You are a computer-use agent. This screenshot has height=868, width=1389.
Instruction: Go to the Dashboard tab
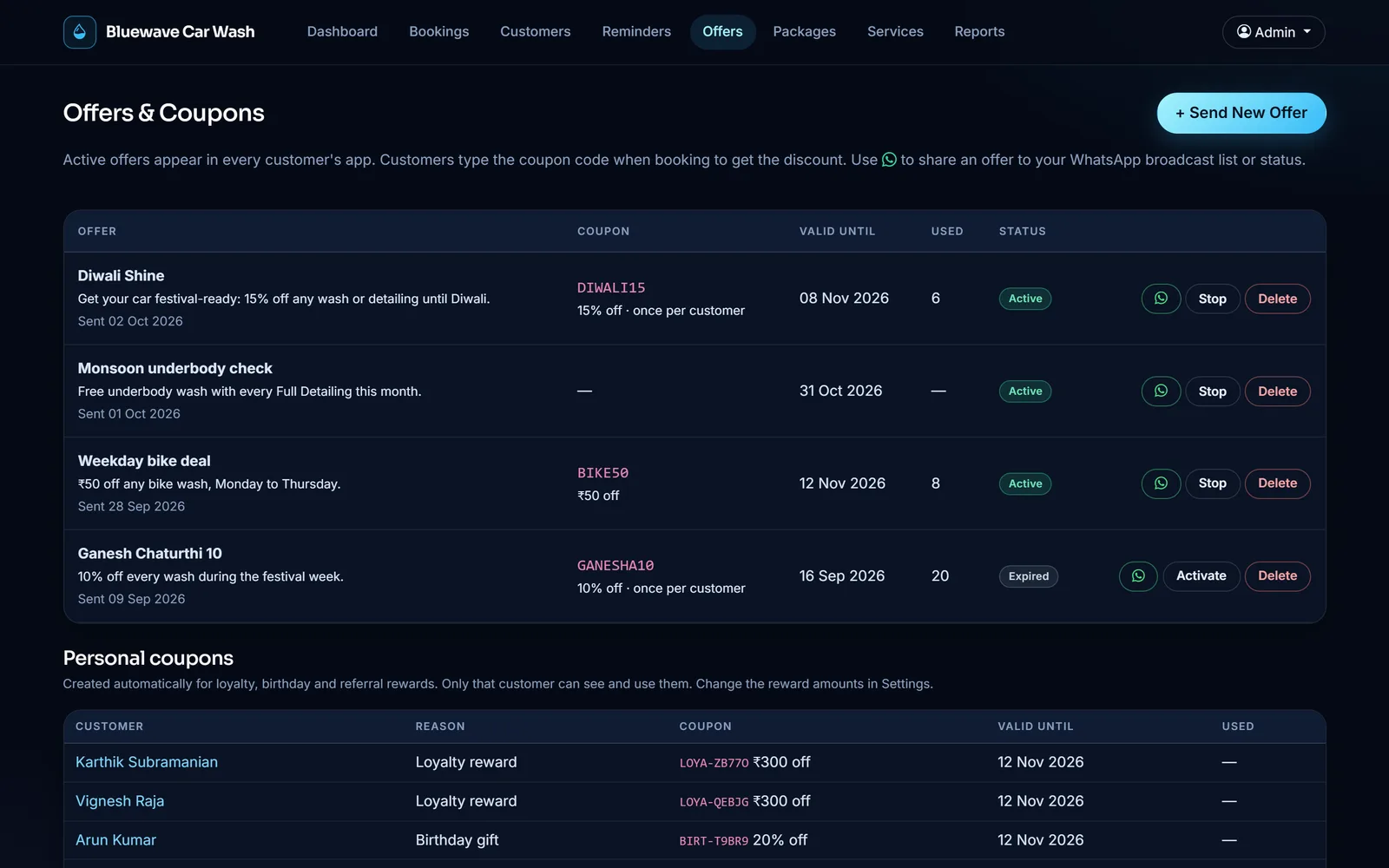[x=342, y=32]
